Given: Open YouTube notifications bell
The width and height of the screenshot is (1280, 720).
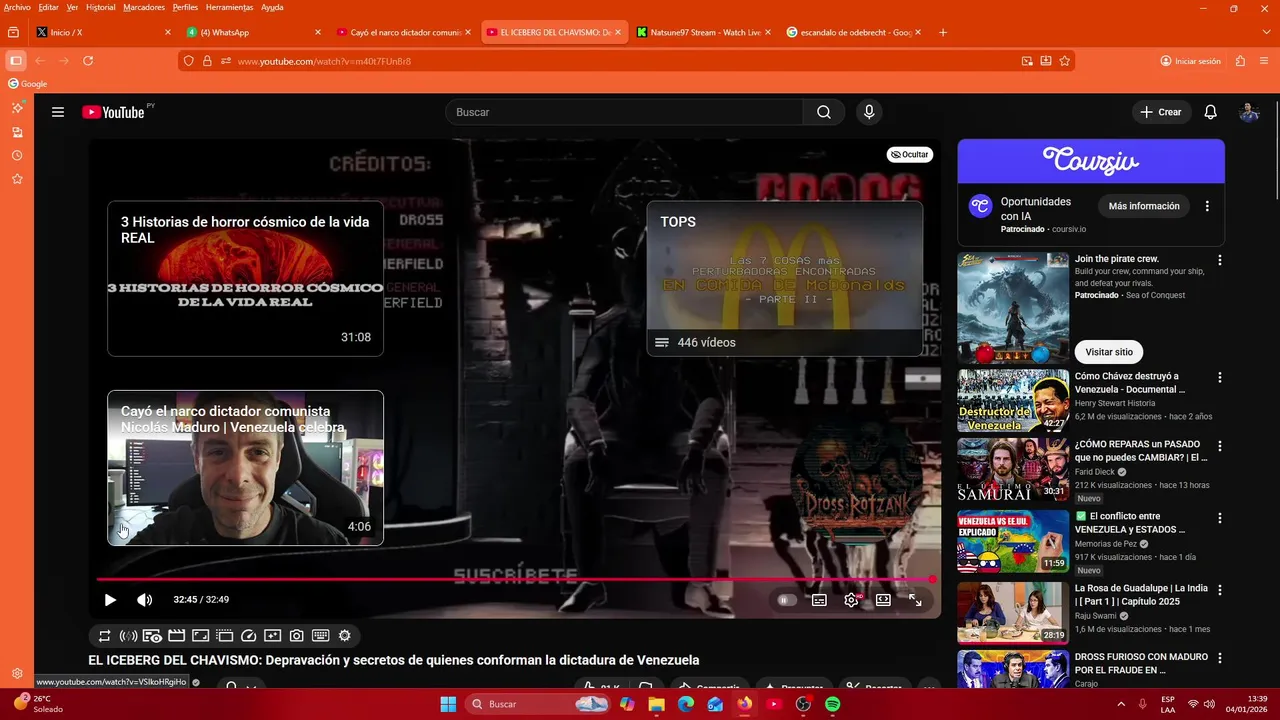Looking at the screenshot, I should [1210, 112].
